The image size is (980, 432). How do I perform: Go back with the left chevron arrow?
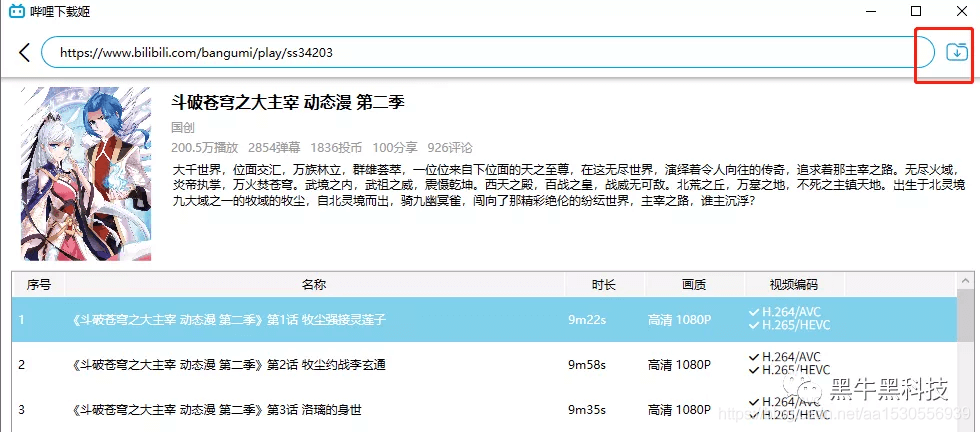pos(24,53)
